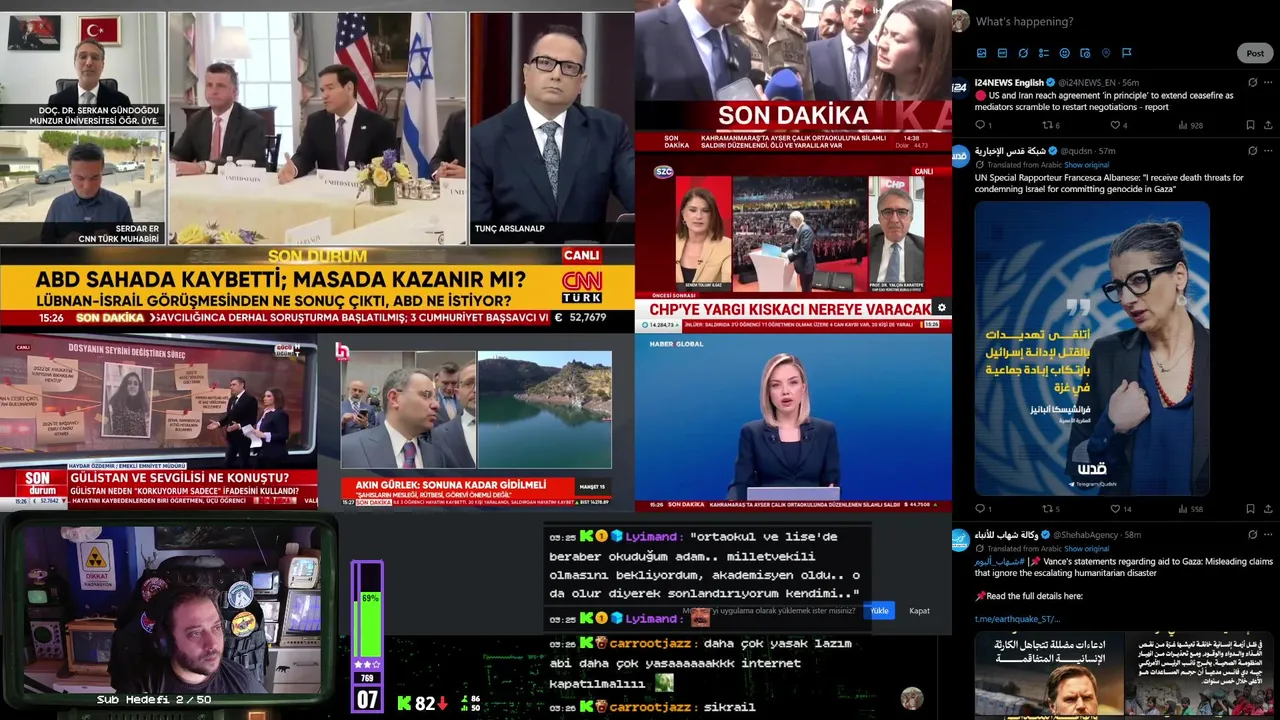
Task: Like the @qudsn Albanese tweet
Action: point(1120,509)
